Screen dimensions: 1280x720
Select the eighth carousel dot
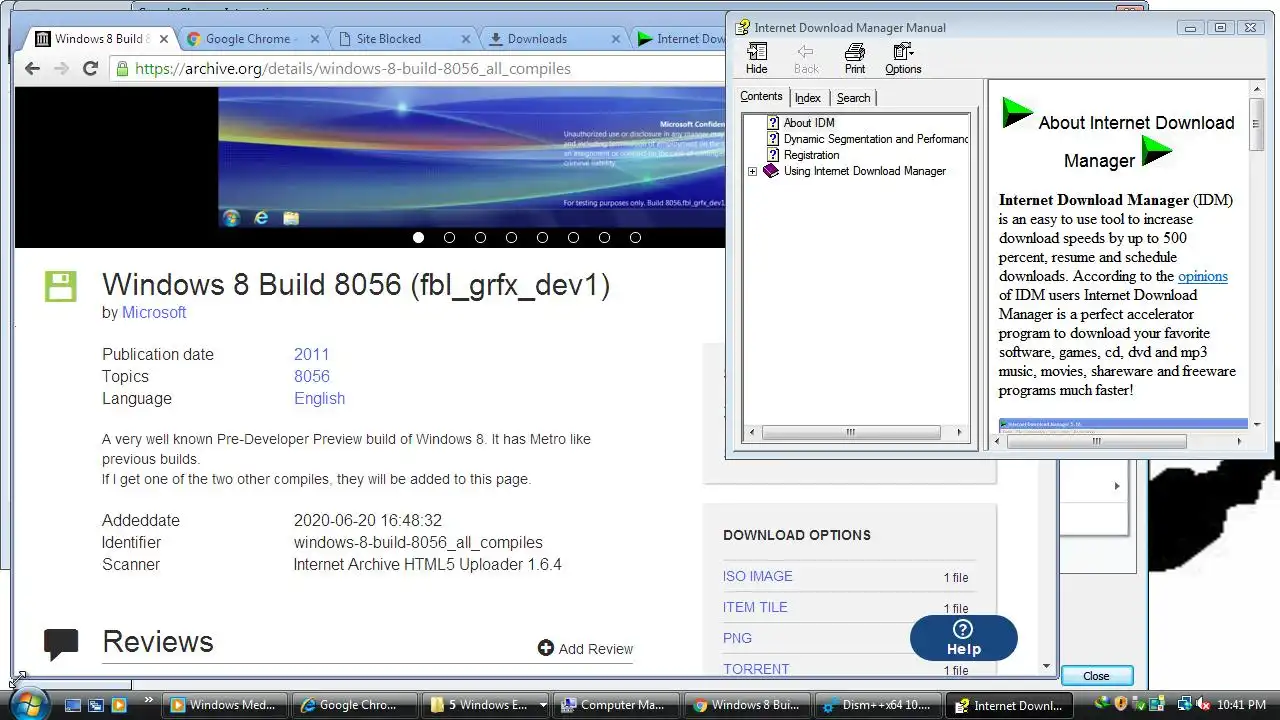635,237
